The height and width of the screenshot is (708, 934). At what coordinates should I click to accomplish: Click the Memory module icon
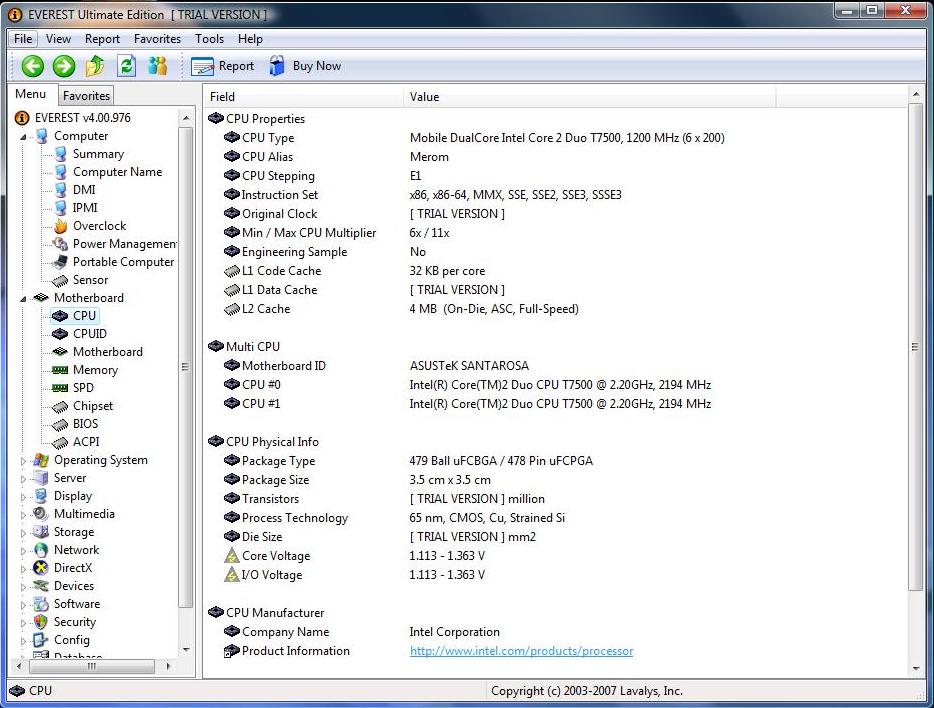point(60,370)
